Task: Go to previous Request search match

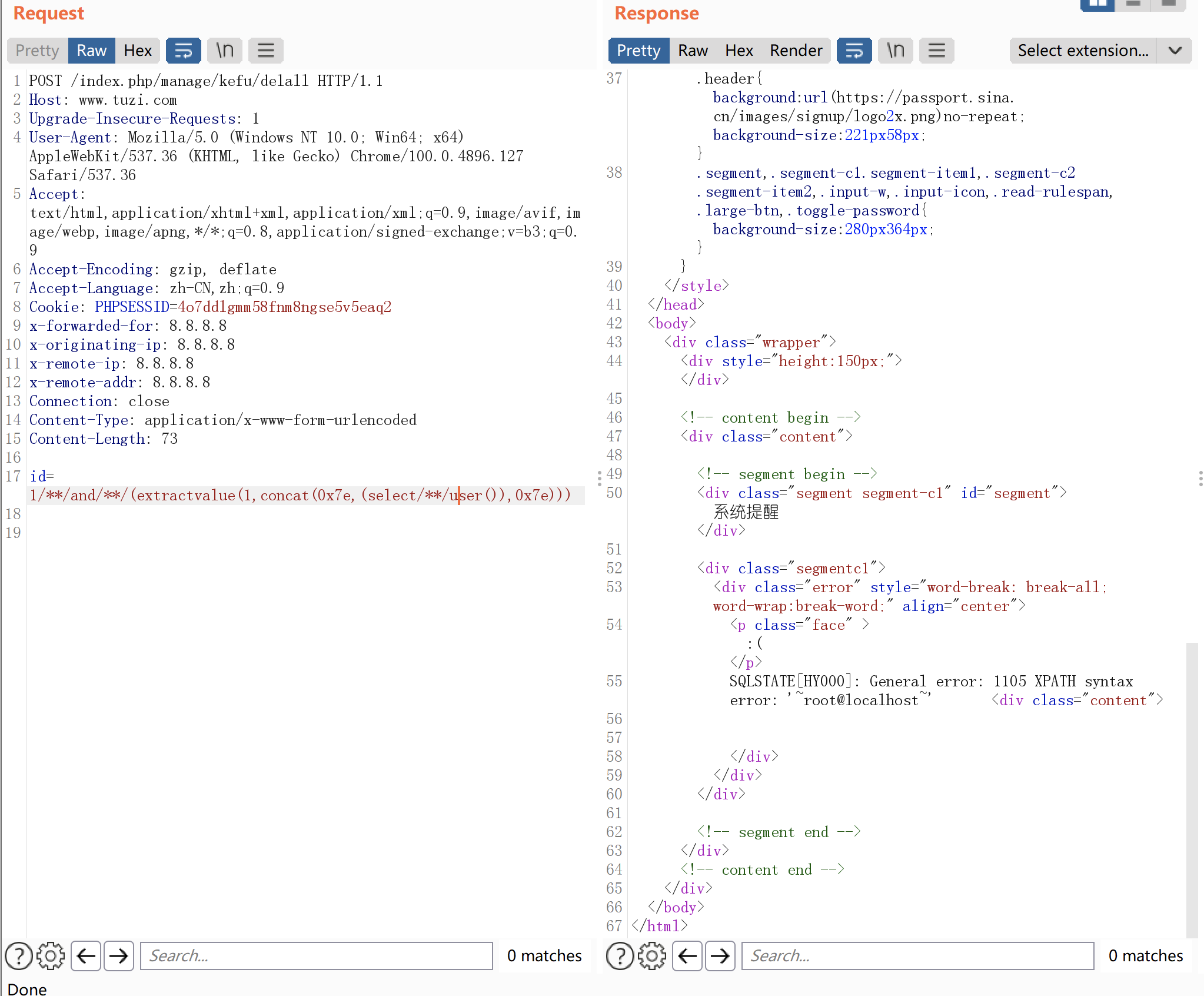Action: click(87, 955)
